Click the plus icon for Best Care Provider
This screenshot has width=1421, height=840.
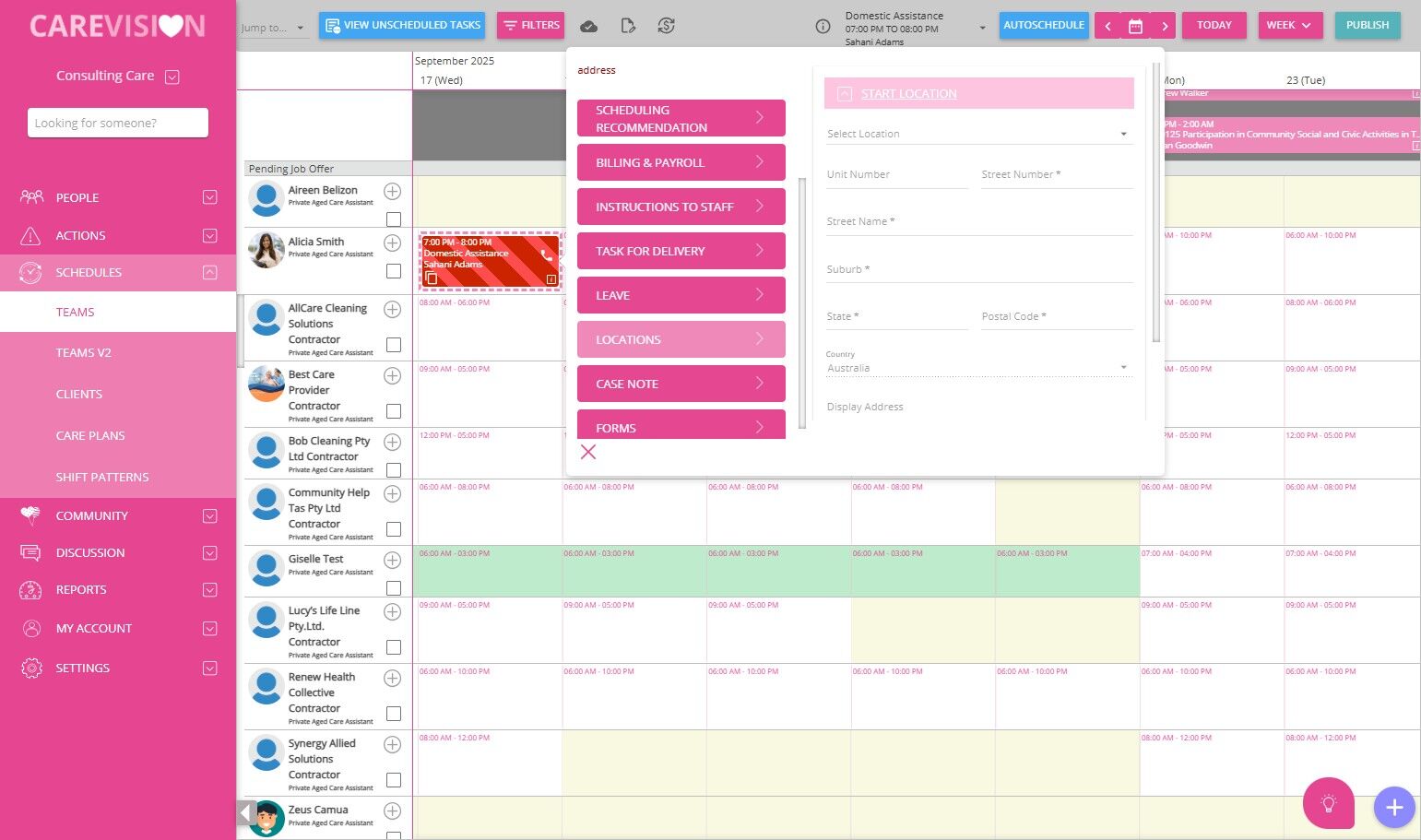click(393, 375)
